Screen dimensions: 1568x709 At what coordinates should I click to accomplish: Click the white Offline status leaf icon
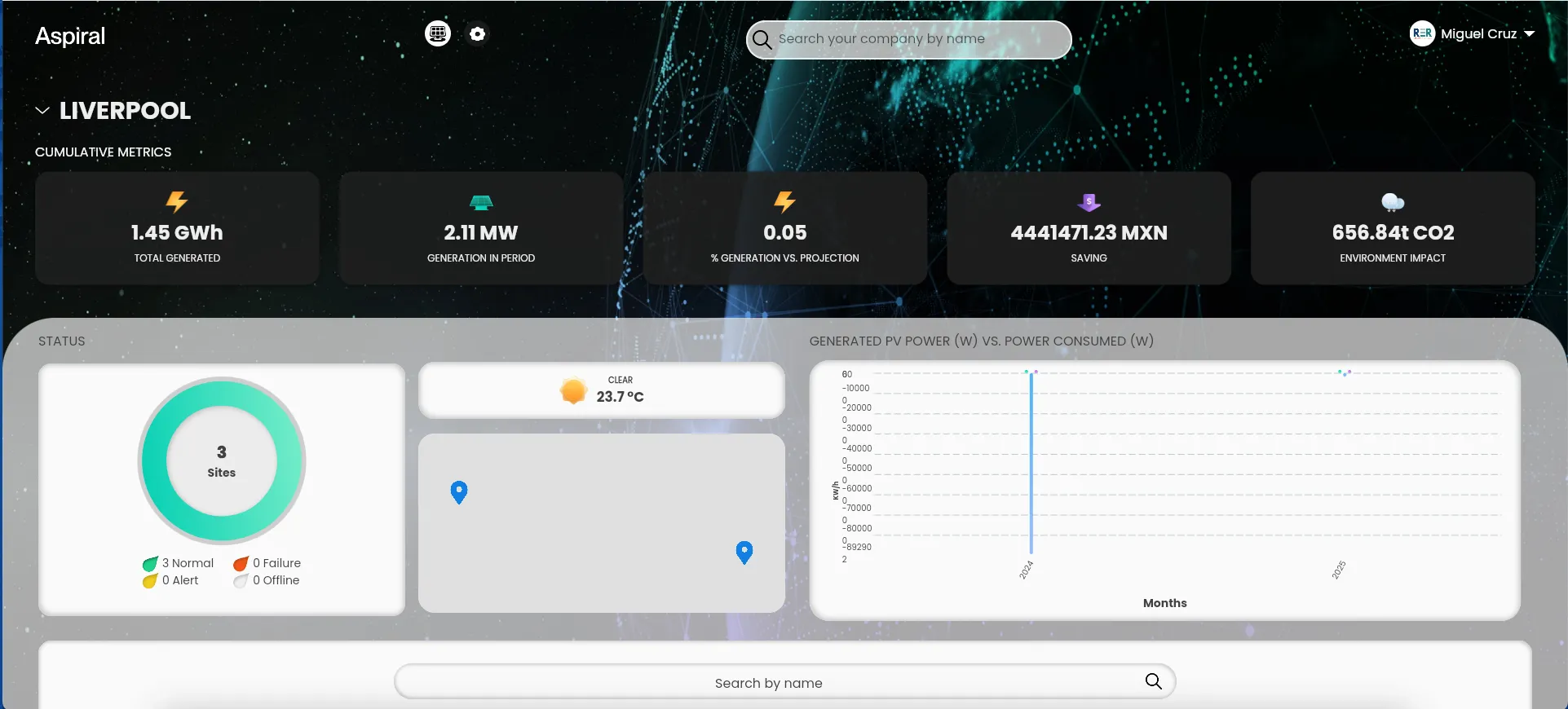click(x=241, y=581)
